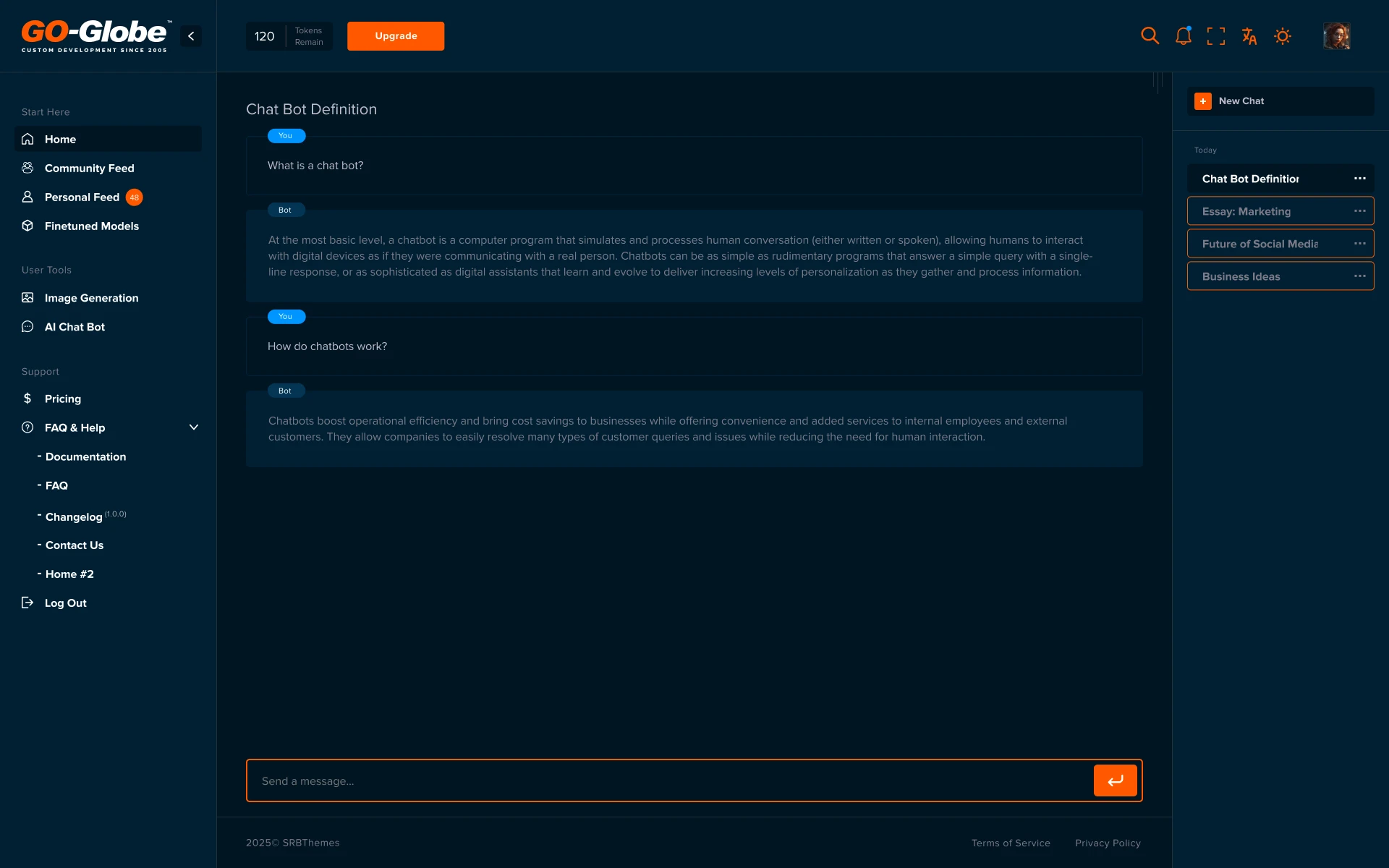The image size is (1389, 868).
Task: Click the Log Out icon
Action: tap(27, 603)
